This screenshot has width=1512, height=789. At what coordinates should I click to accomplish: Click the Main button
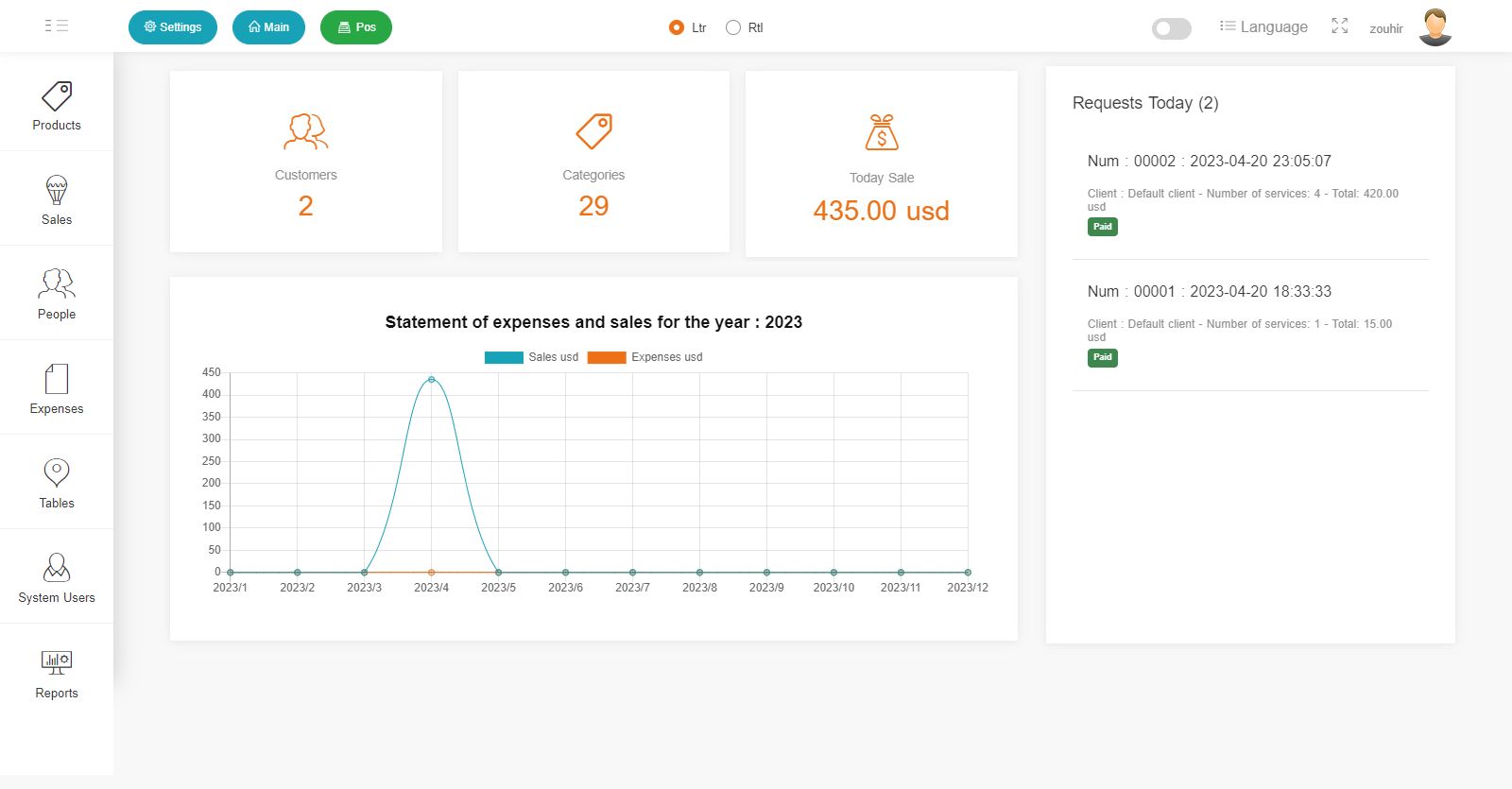point(268,27)
